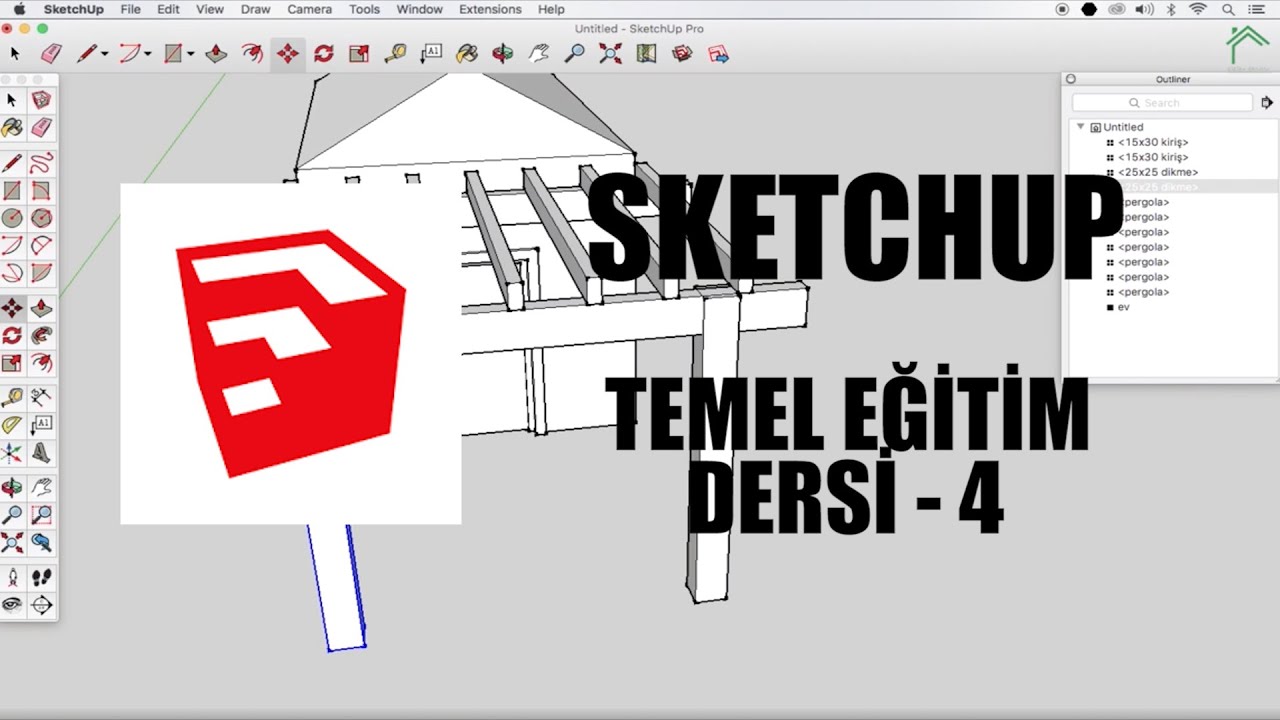Select the Section Plane tool
1280x720 pixels.
click(41, 605)
